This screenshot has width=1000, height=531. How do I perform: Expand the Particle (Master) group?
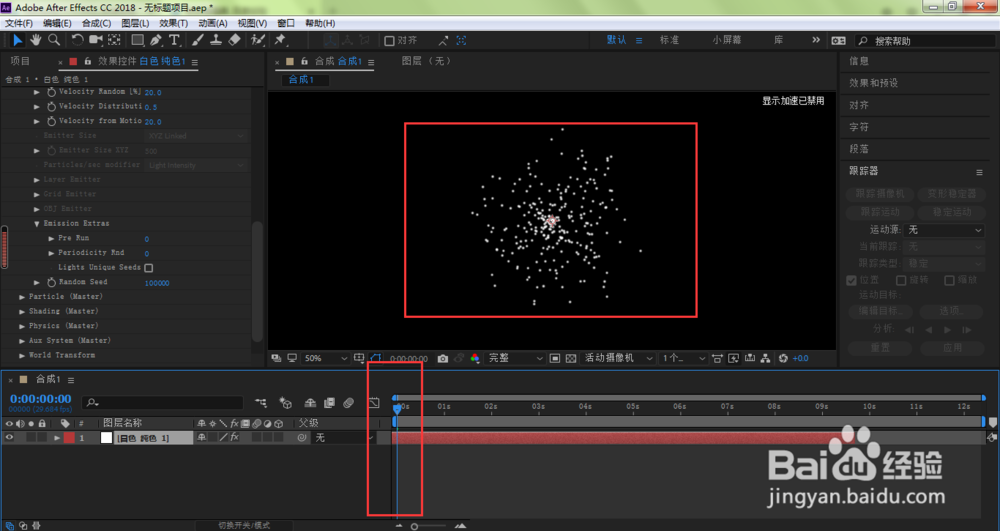pyautogui.click(x=22, y=297)
